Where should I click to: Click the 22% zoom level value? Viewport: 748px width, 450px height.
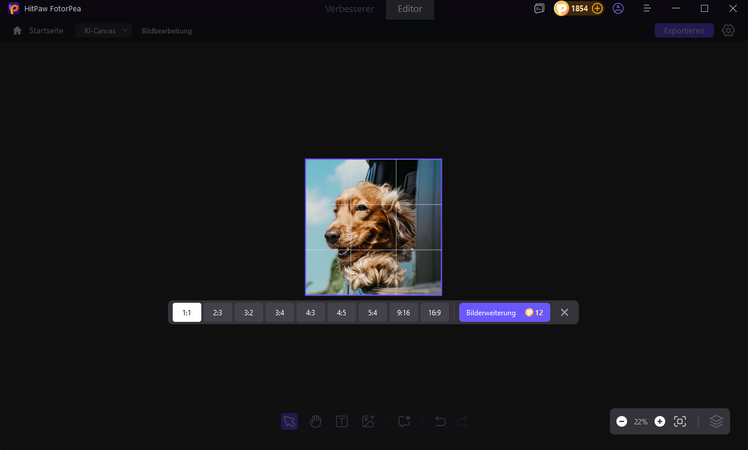tap(641, 422)
